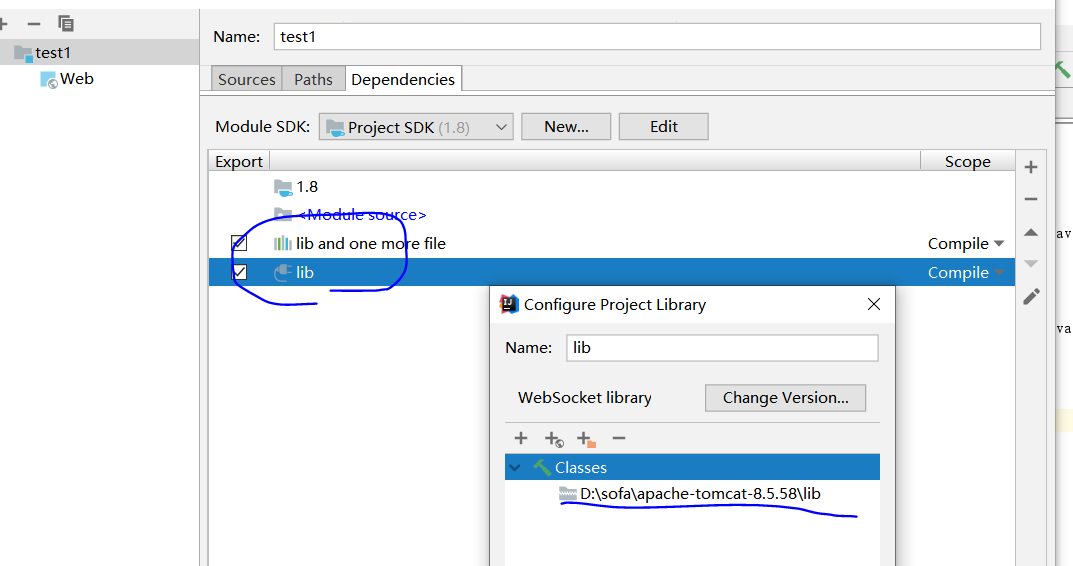Viewport: 1073px width, 566px height.
Task: Collapse the Classes node
Action: pyautogui.click(x=515, y=467)
